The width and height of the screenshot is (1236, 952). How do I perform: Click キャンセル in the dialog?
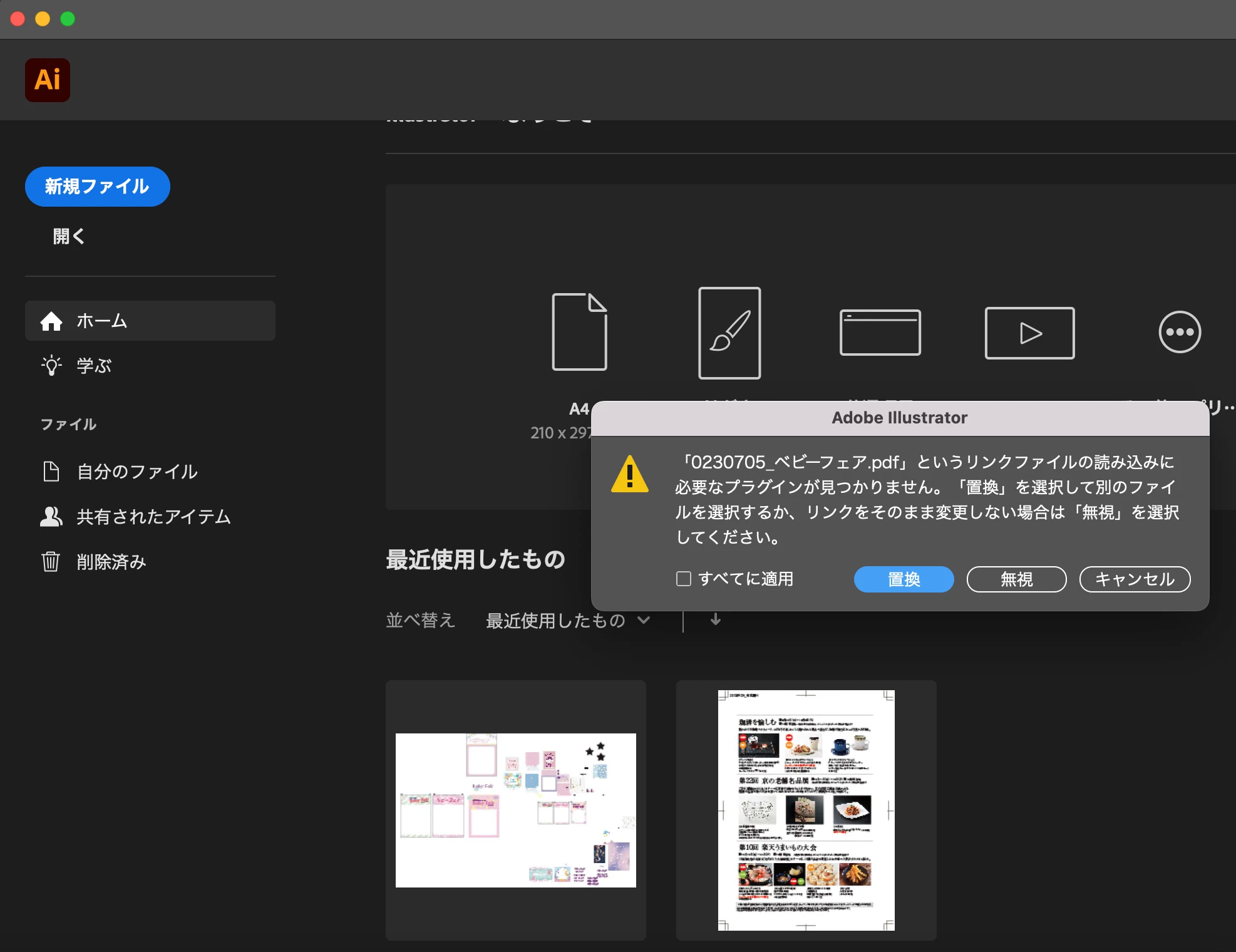pos(1135,579)
